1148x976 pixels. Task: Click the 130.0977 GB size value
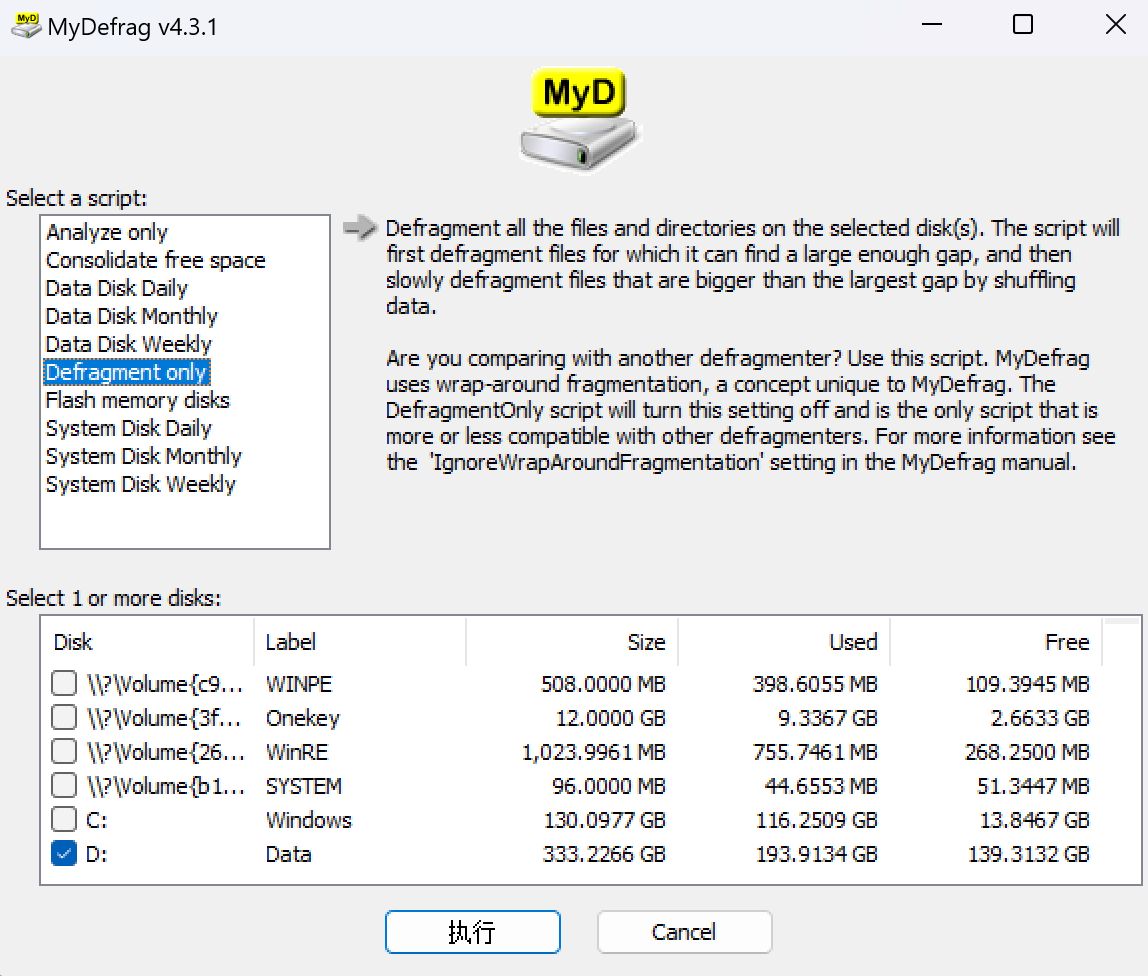pyautogui.click(x=604, y=820)
